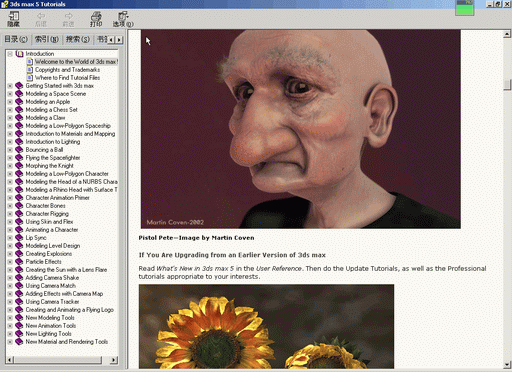Click the content pane scroll-up arrow
The image size is (512, 372).
[x=507, y=34]
